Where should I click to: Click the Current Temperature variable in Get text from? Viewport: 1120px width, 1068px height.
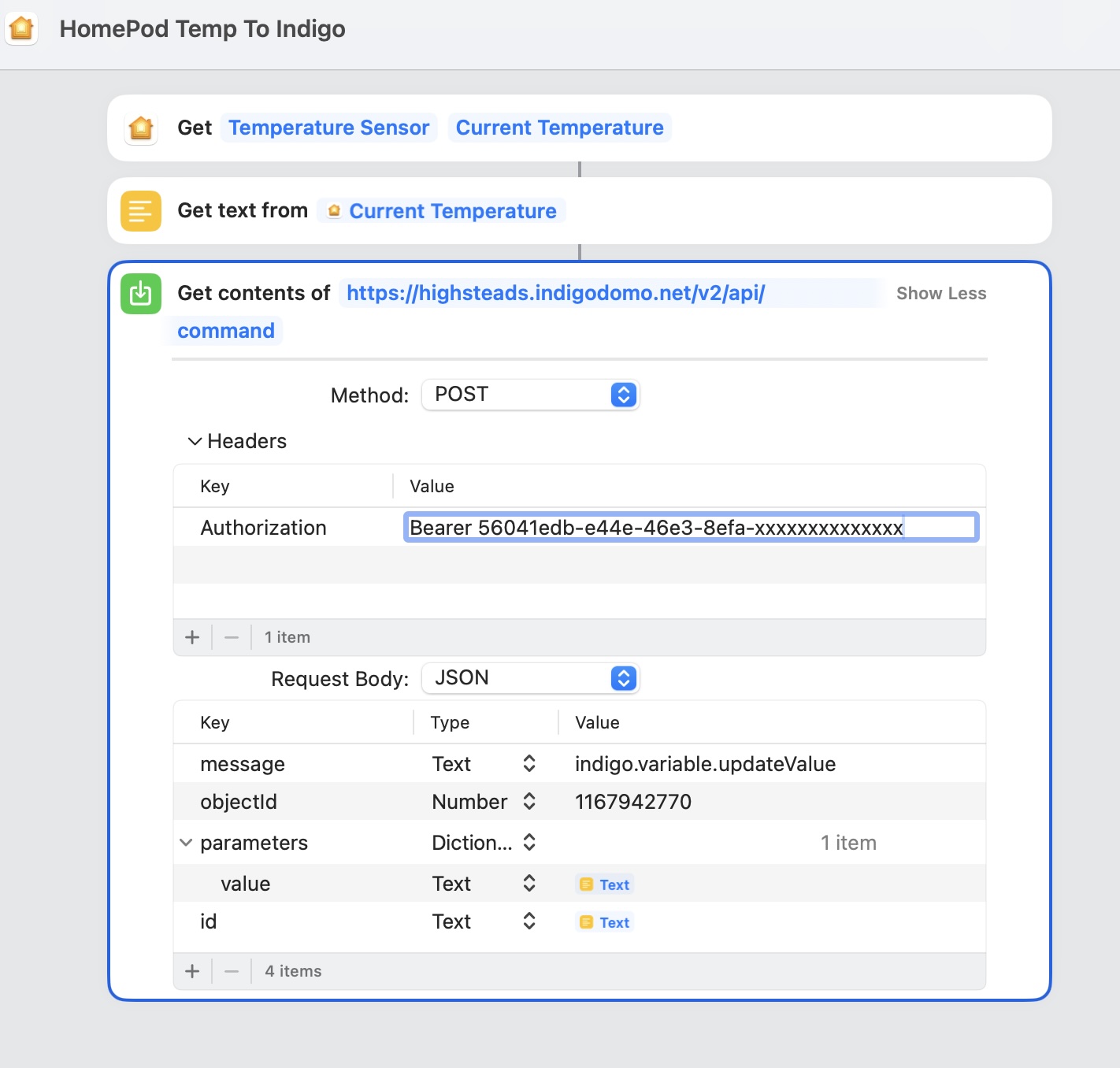coord(442,211)
